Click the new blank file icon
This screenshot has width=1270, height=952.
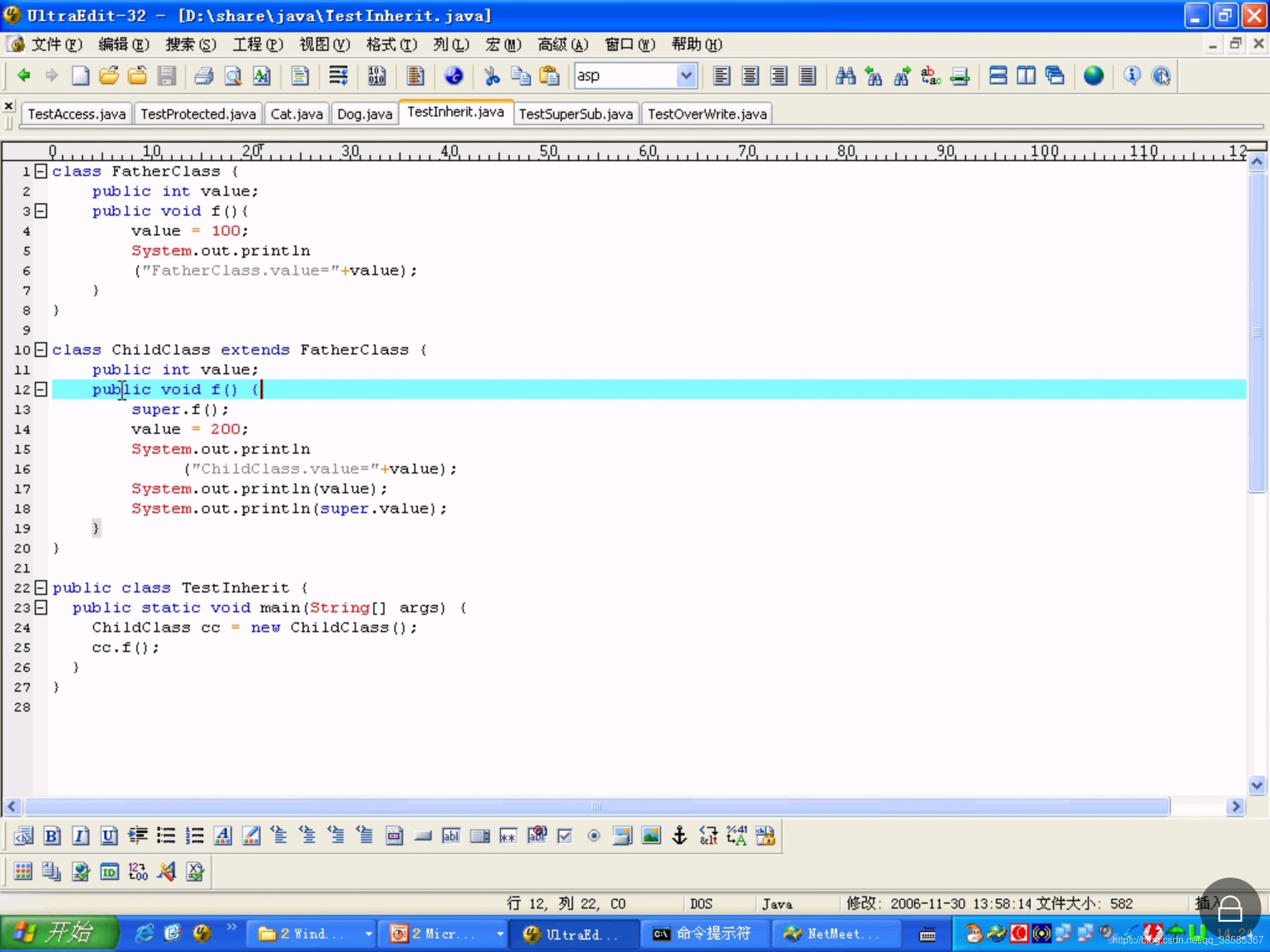pos(81,76)
